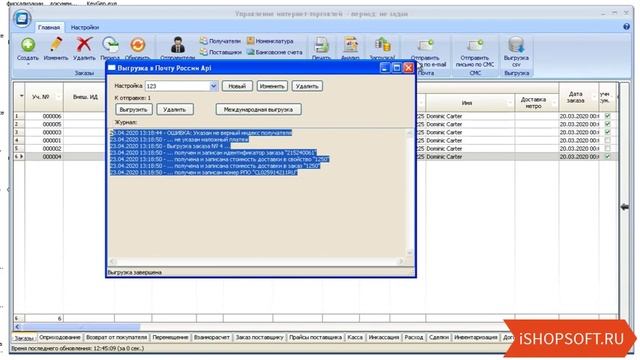Toggle checkbox in row 000003

[607, 132]
